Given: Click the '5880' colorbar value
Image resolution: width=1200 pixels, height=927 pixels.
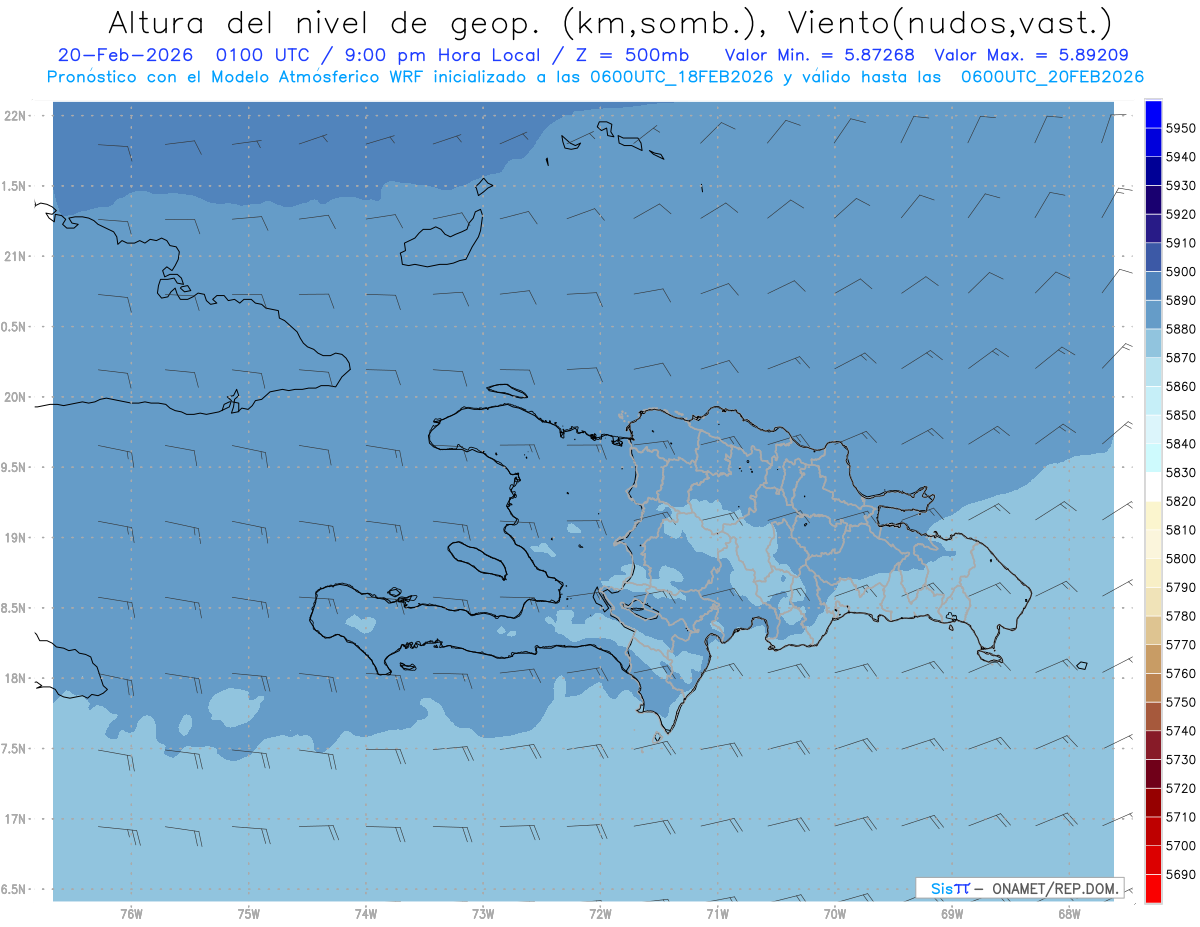Looking at the screenshot, I should click(1181, 329).
